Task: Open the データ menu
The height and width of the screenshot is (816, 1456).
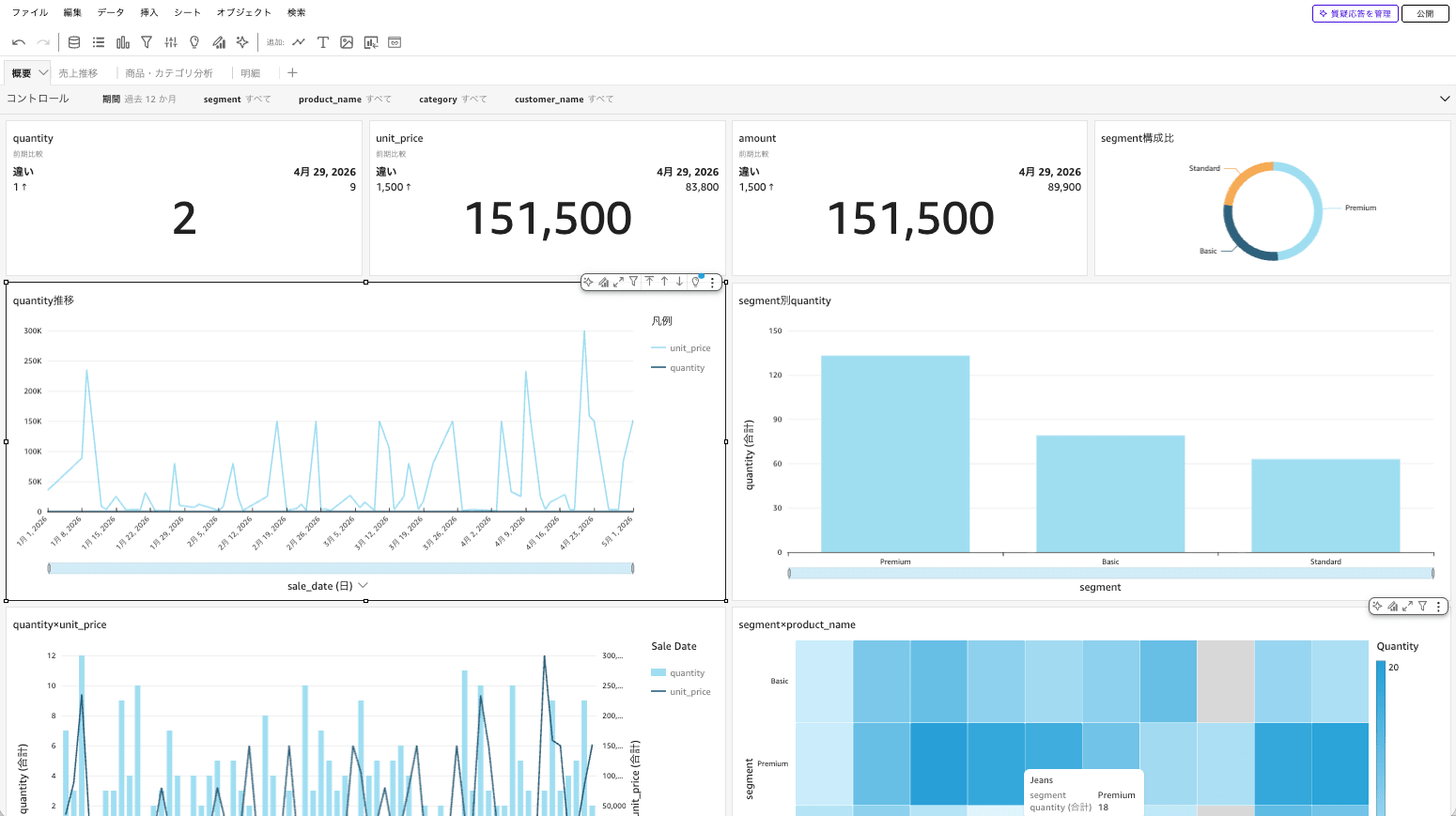Action: (111, 12)
